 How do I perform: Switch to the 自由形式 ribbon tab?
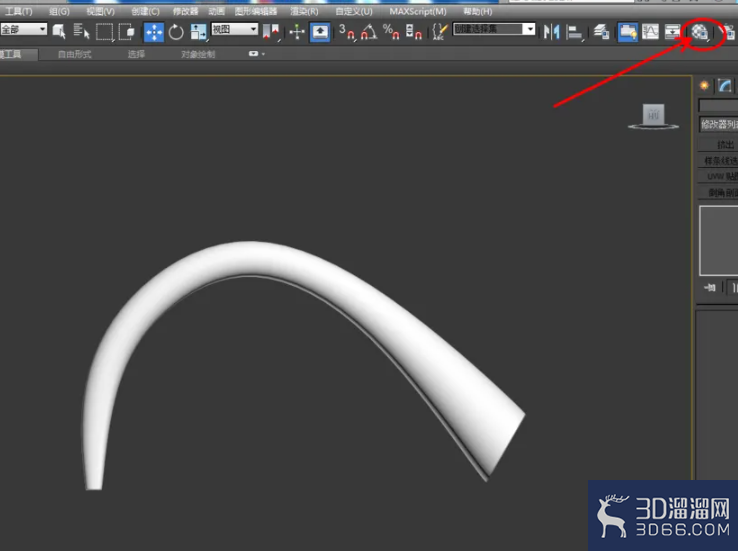pyautogui.click(x=74, y=55)
